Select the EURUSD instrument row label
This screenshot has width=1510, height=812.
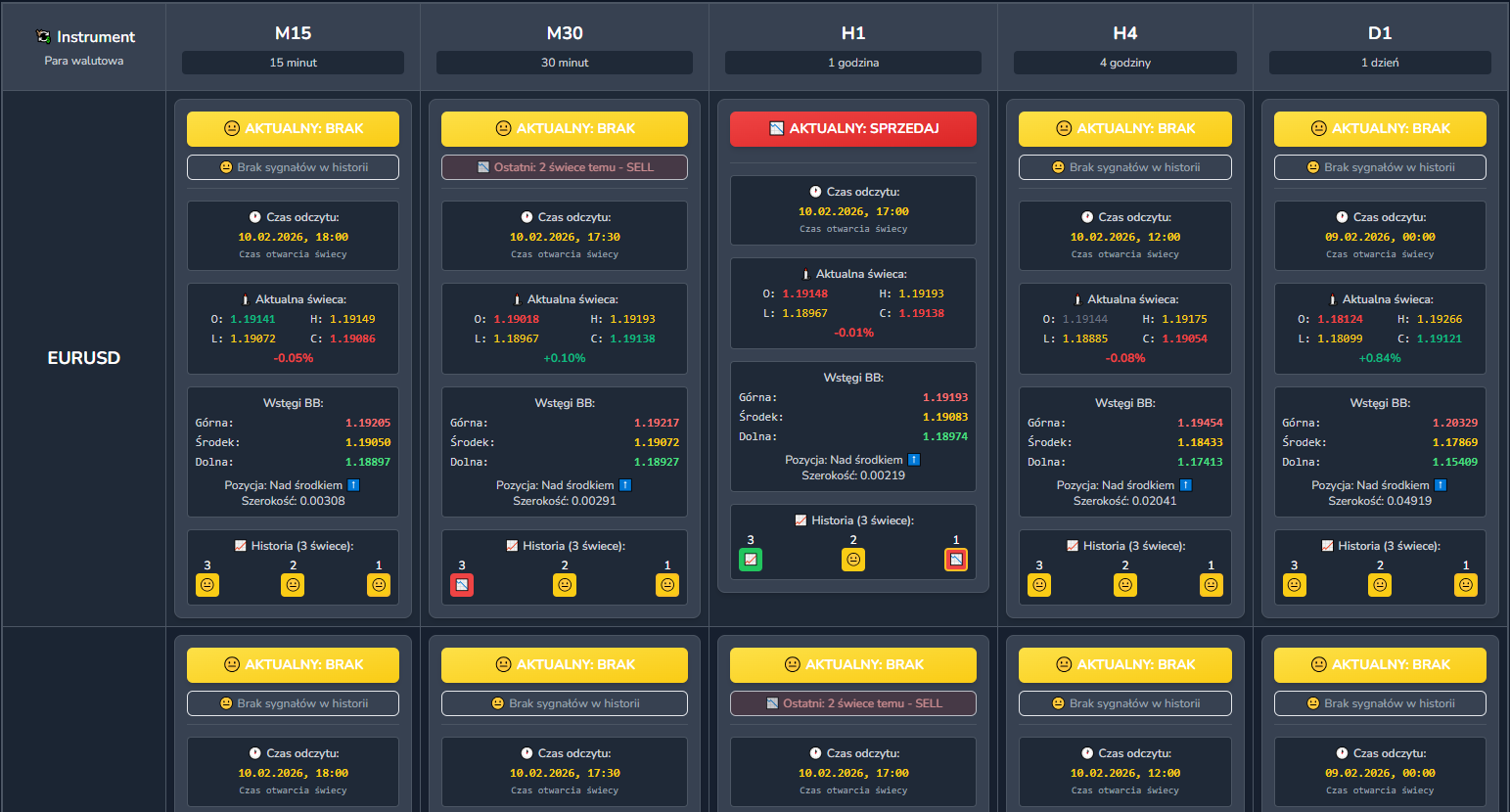(84, 358)
